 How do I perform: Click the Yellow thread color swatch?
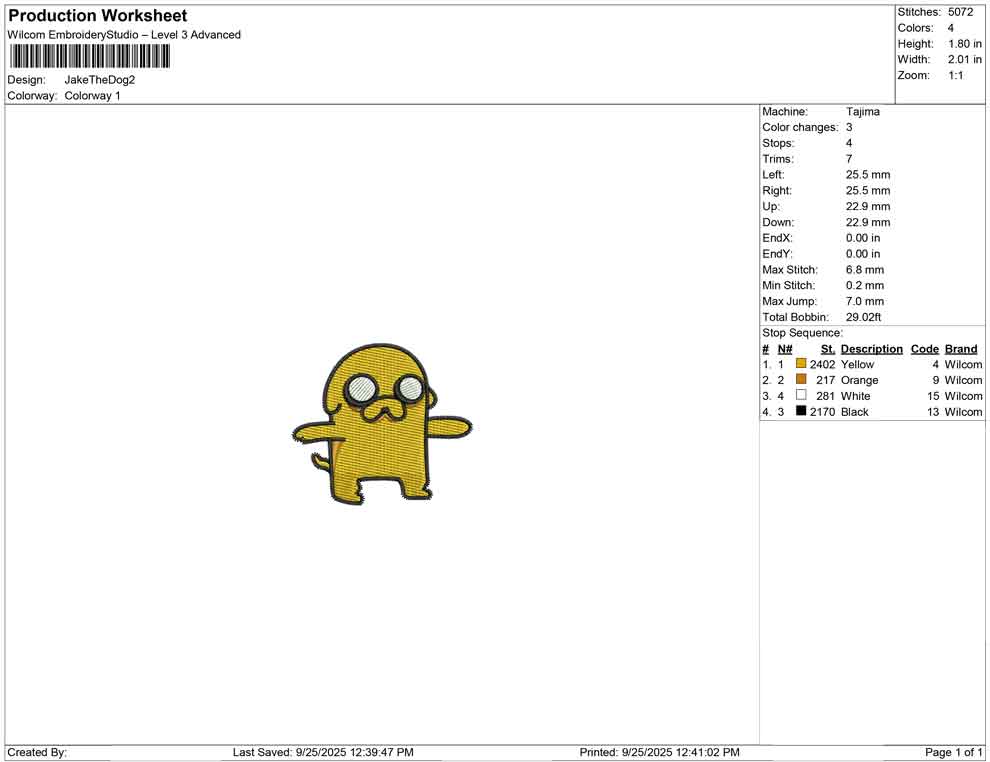(x=801, y=364)
